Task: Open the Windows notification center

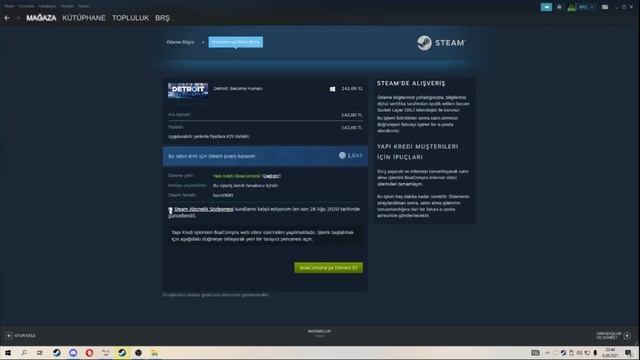Action: click(x=629, y=353)
